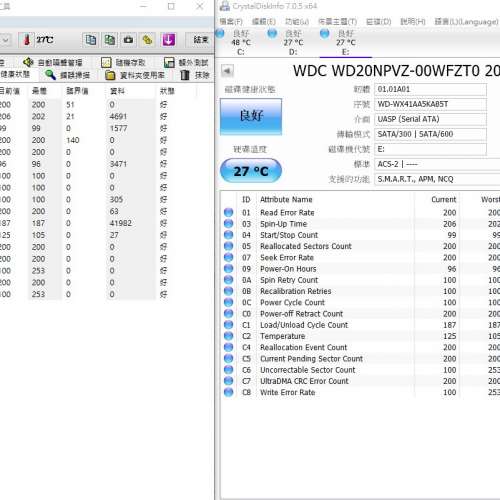Screen dimensions: 500x500
Task: Open the 佈景主題(T) menu
Action: (x=337, y=22)
